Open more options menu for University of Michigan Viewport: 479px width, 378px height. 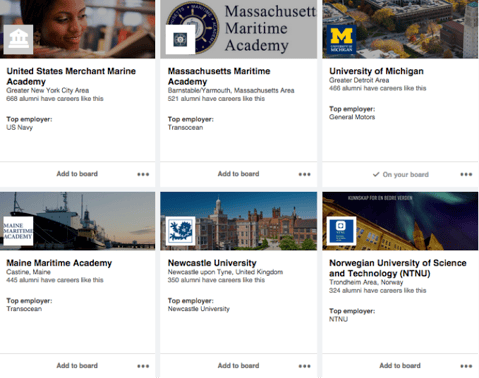tap(466, 174)
